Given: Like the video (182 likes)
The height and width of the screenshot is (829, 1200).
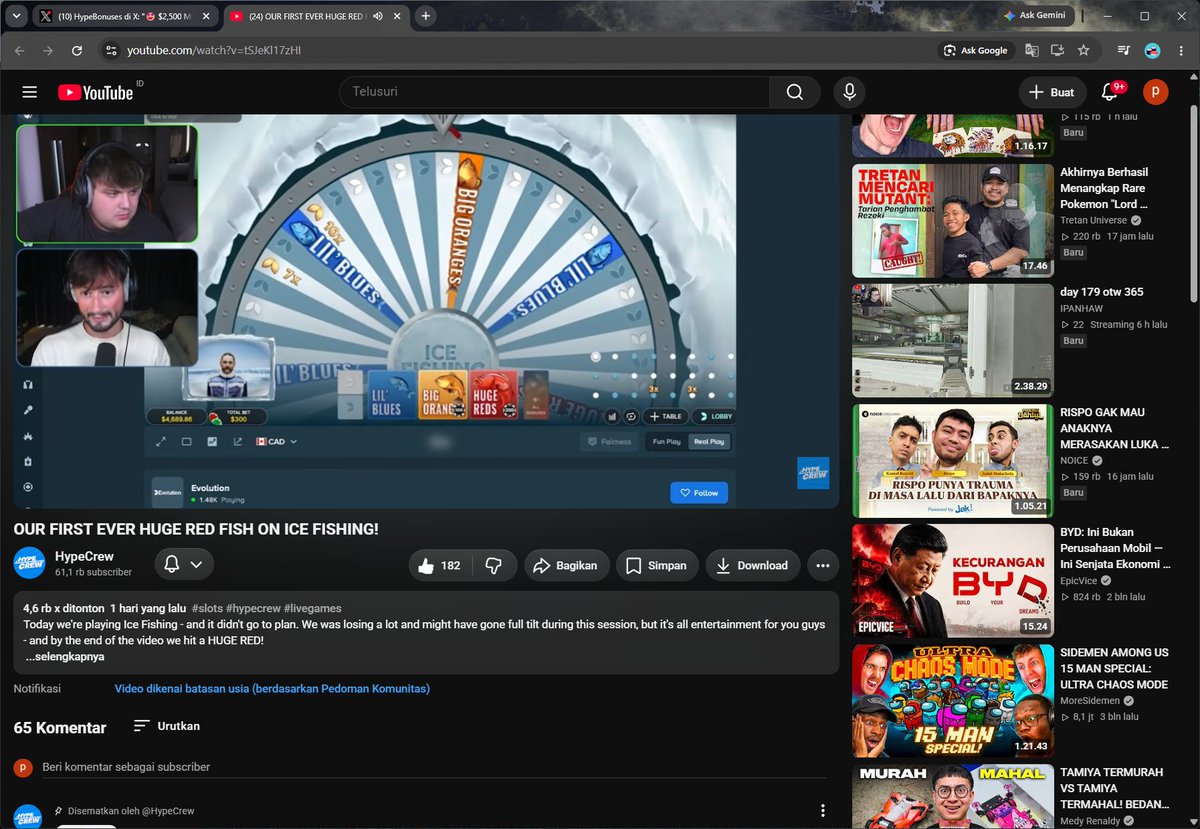Looking at the screenshot, I should click(439, 565).
